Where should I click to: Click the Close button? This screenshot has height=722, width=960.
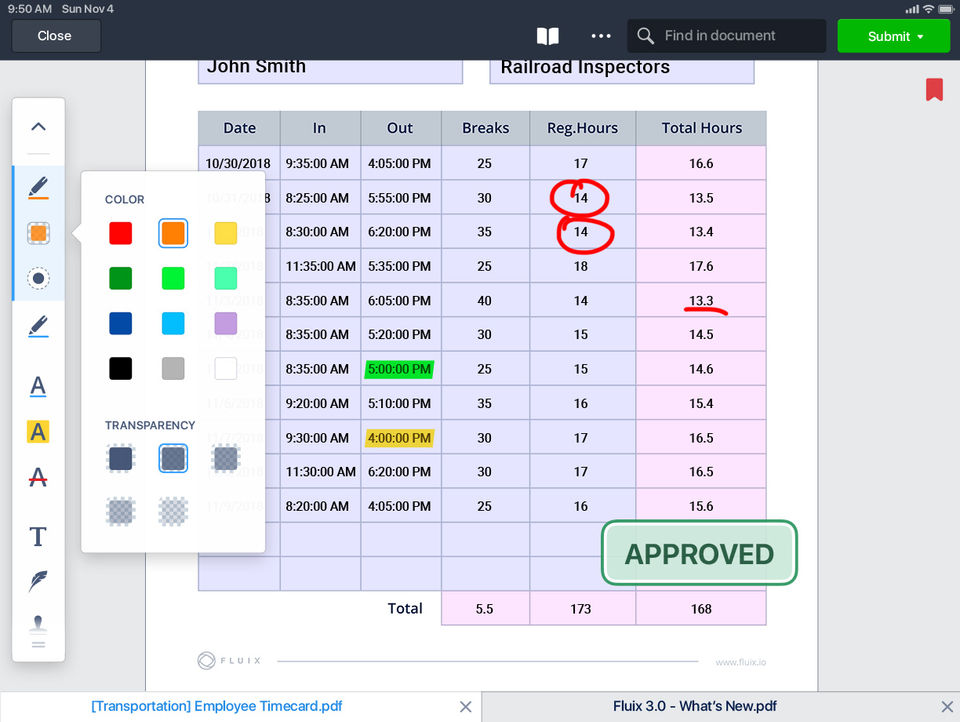(55, 36)
